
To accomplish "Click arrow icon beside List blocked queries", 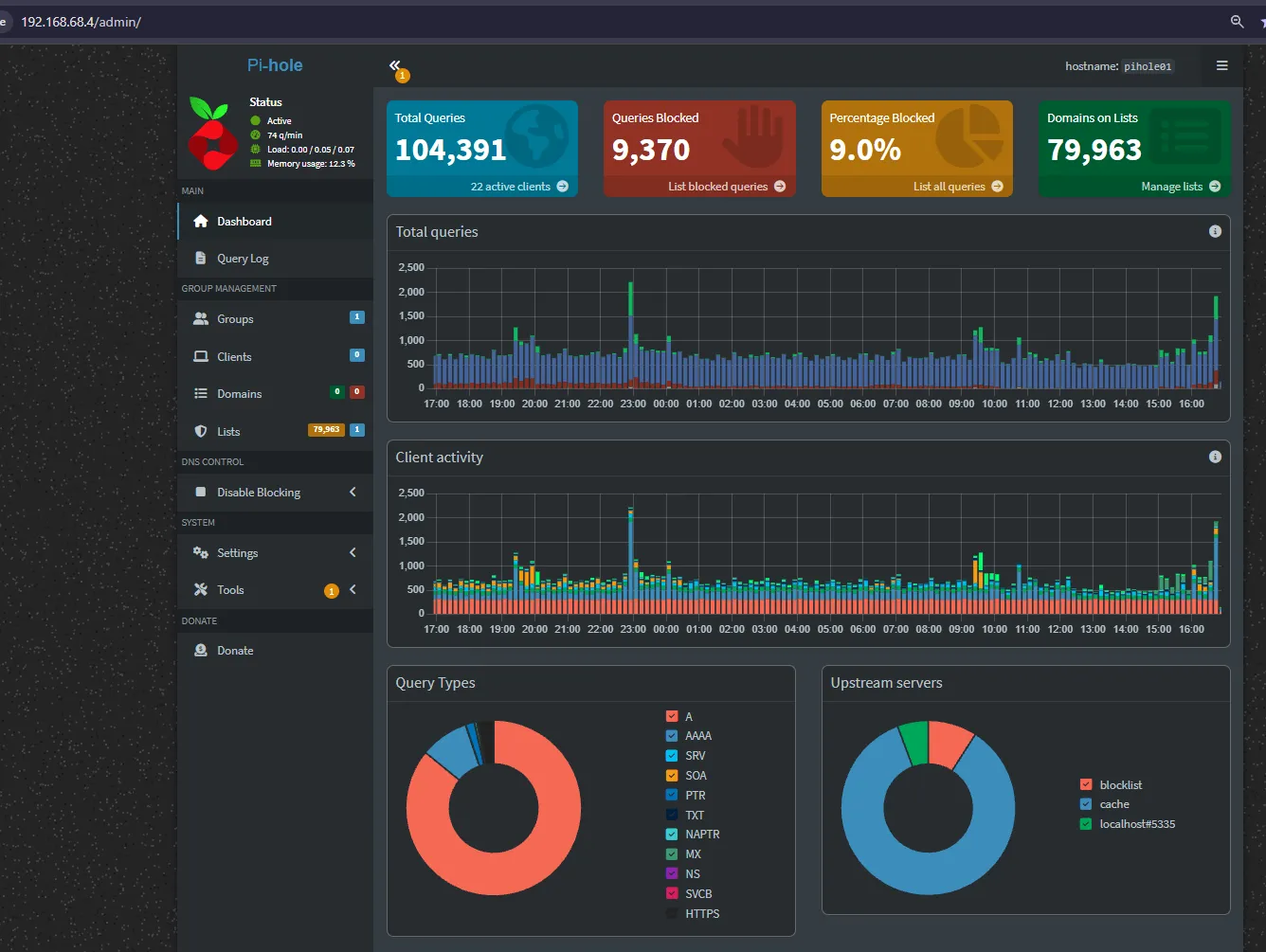I will pos(780,187).
